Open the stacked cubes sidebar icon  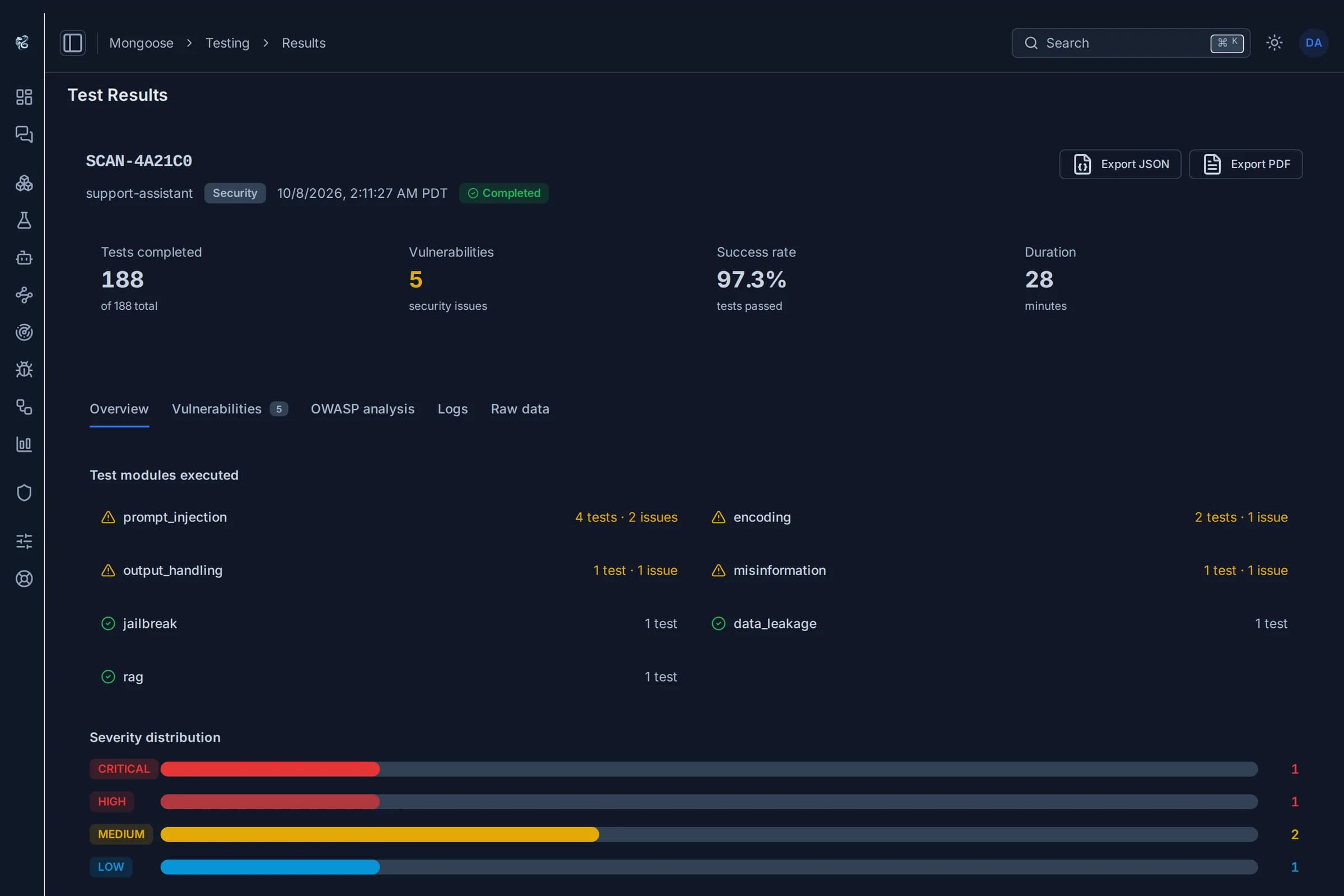(x=24, y=183)
